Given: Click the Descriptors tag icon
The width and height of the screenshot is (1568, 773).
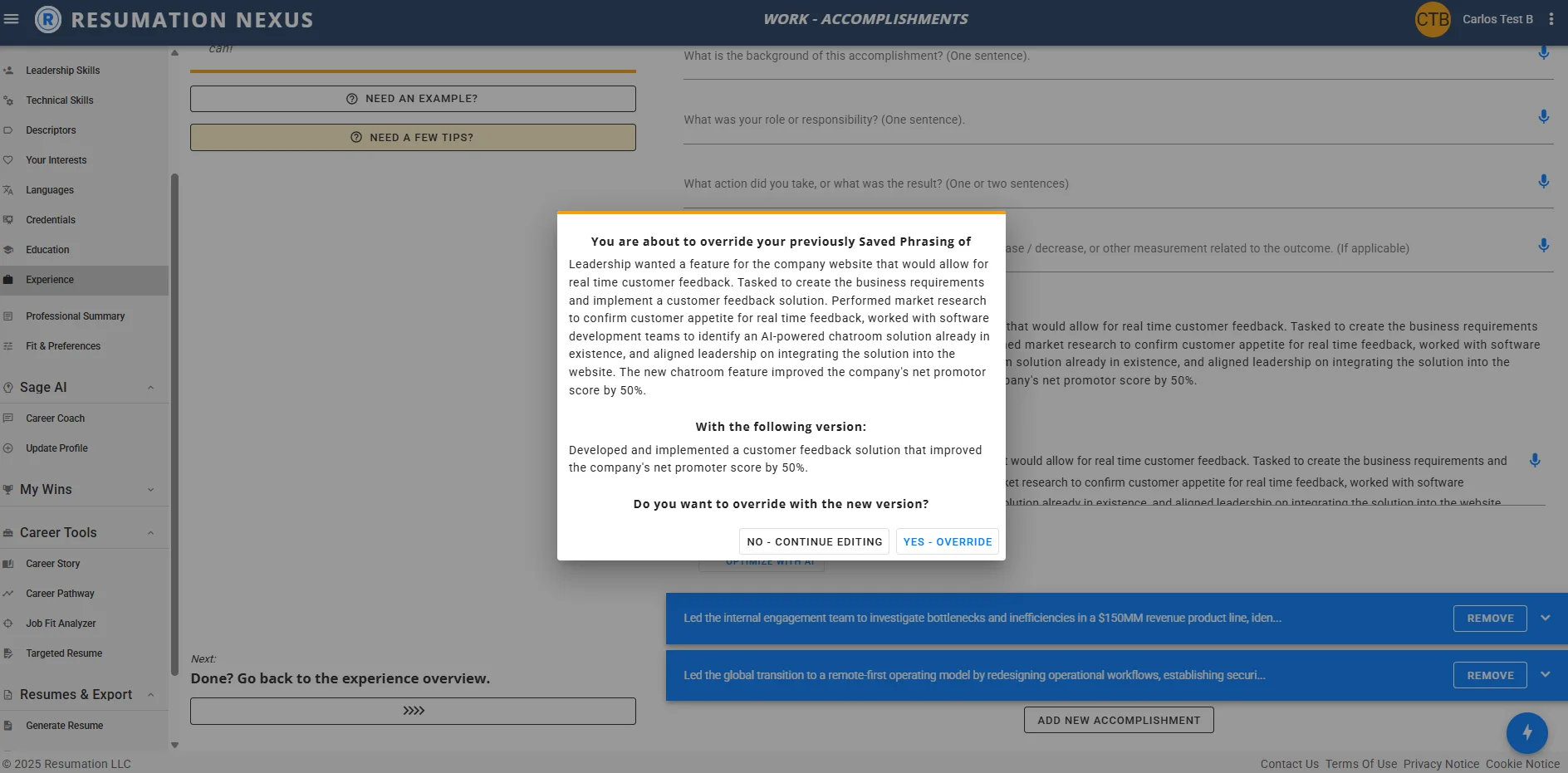Looking at the screenshot, I should [x=8, y=130].
